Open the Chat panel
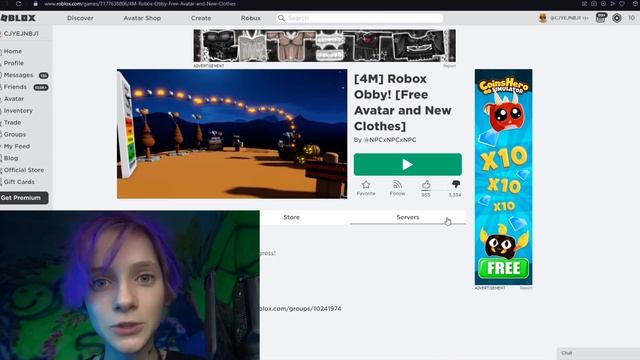This screenshot has height=360, width=640. pos(598,353)
